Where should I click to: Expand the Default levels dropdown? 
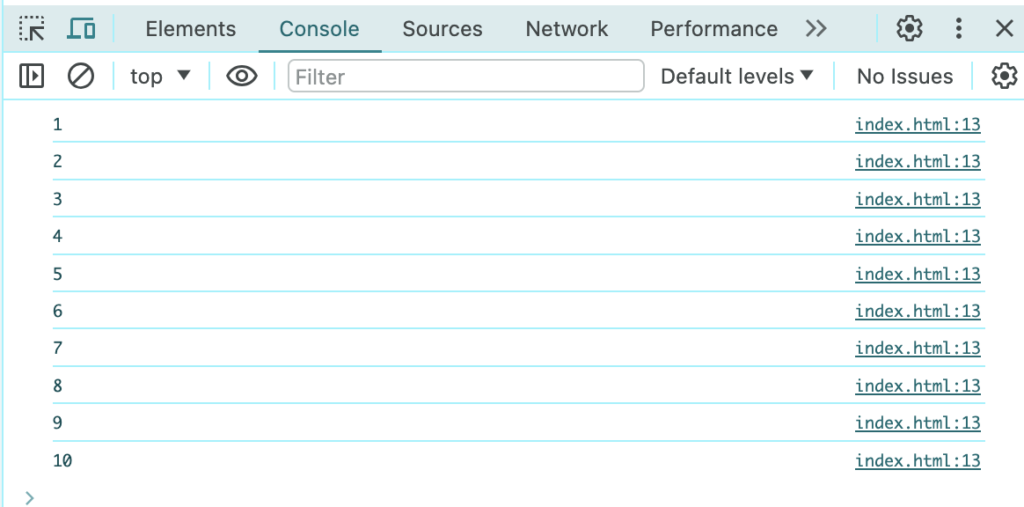coord(737,76)
